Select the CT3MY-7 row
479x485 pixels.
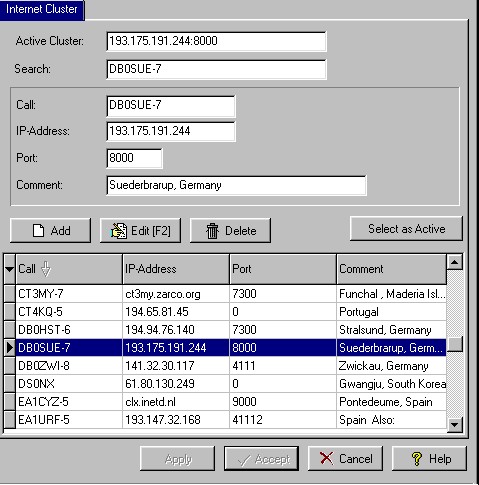[x=226, y=294]
